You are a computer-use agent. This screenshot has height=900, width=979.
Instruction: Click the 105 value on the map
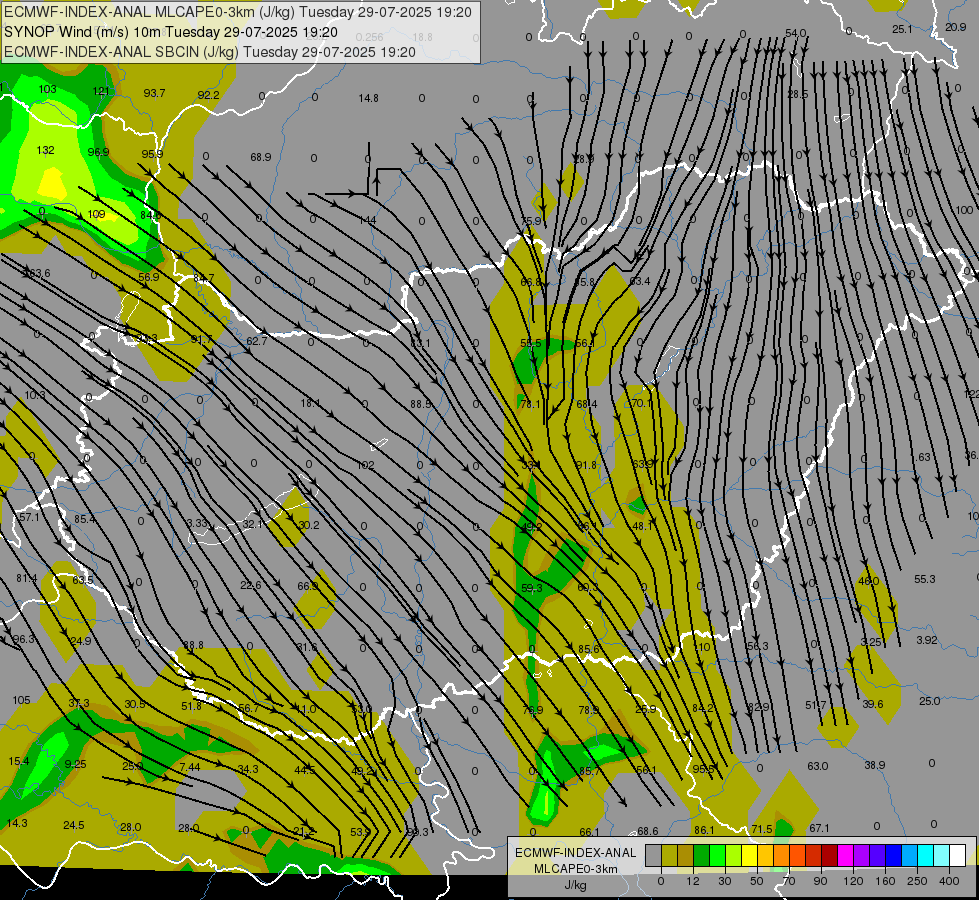(21, 700)
